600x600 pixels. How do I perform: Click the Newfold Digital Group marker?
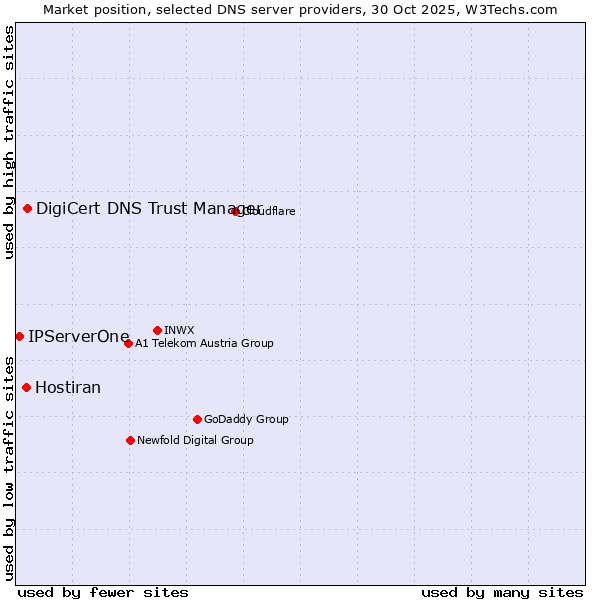(130, 440)
